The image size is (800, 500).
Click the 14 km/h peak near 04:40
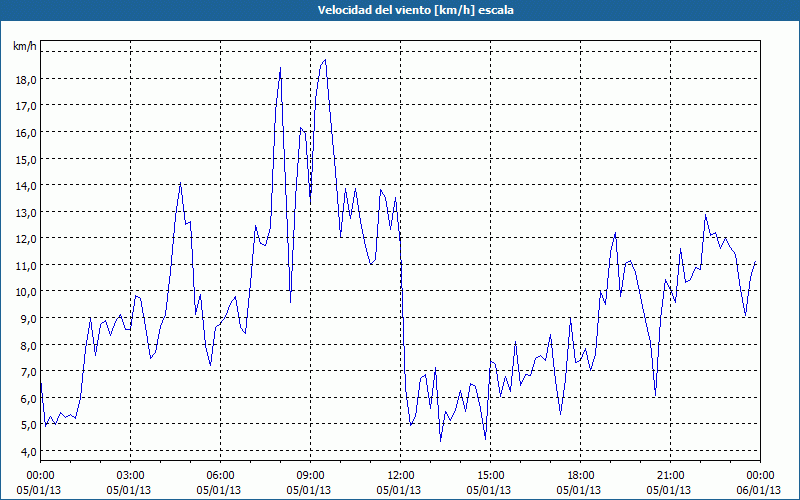point(180,183)
